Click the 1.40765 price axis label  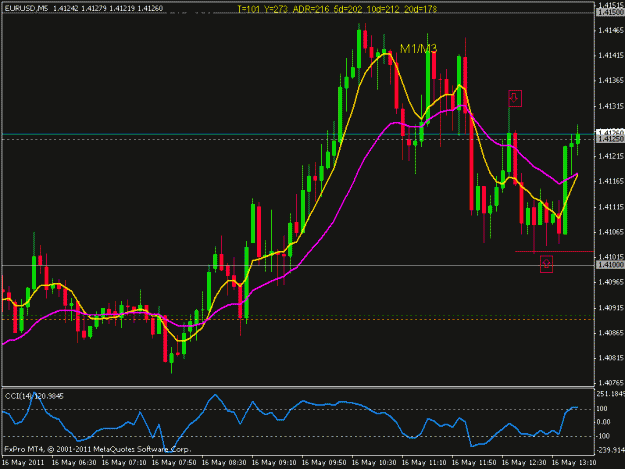611,383
